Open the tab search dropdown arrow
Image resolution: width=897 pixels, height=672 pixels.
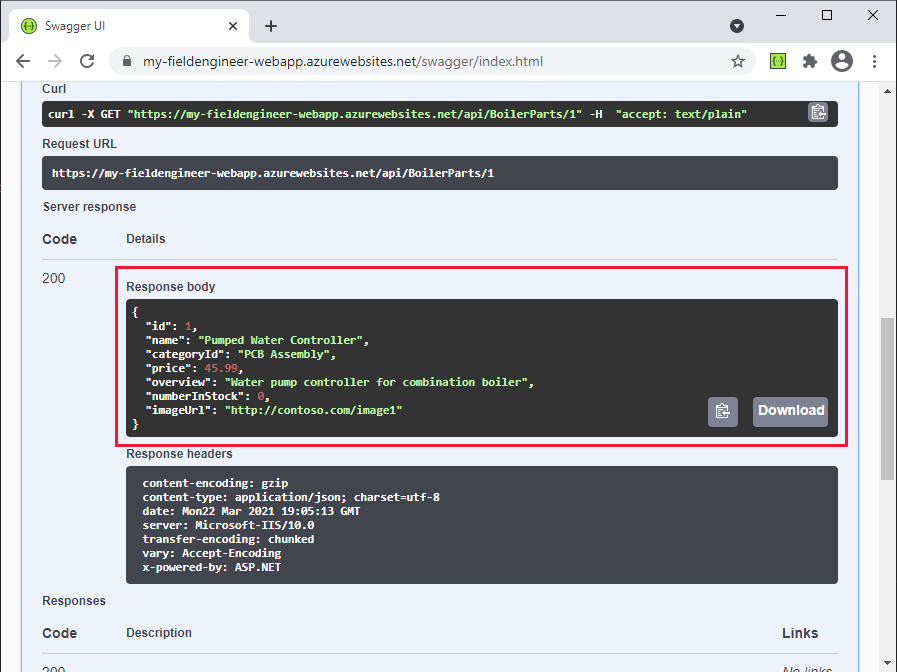[x=737, y=26]
